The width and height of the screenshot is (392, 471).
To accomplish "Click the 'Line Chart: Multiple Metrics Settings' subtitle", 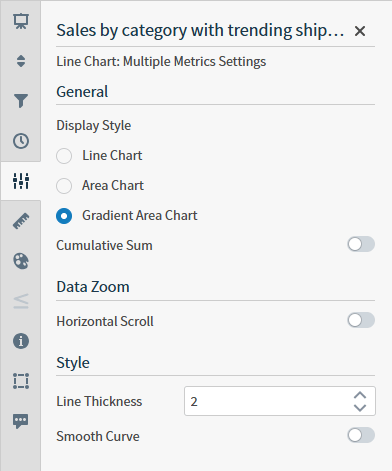I will pyautogui.click(x=161, y=62).
